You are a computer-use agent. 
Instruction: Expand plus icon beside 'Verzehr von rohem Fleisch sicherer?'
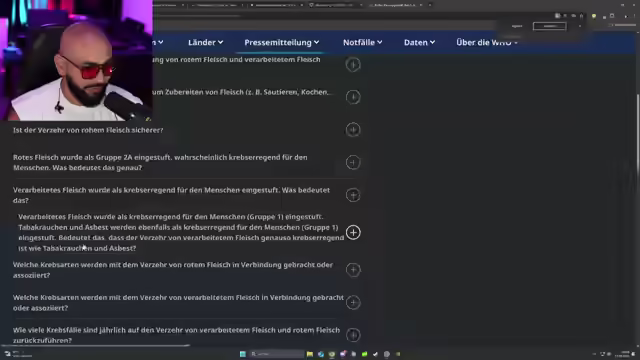click(353, 130)
